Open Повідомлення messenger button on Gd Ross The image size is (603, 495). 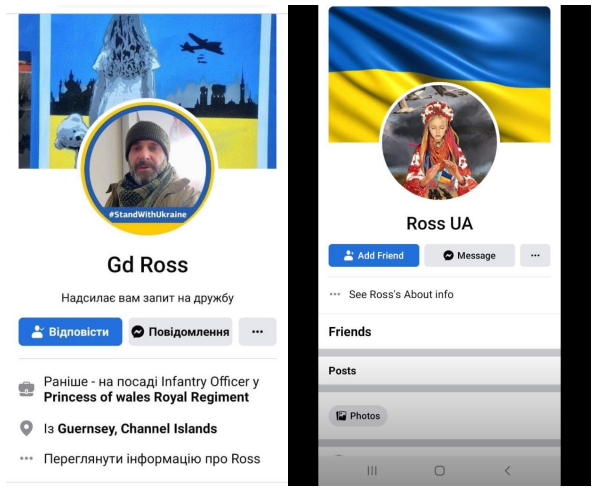point(180,332)
